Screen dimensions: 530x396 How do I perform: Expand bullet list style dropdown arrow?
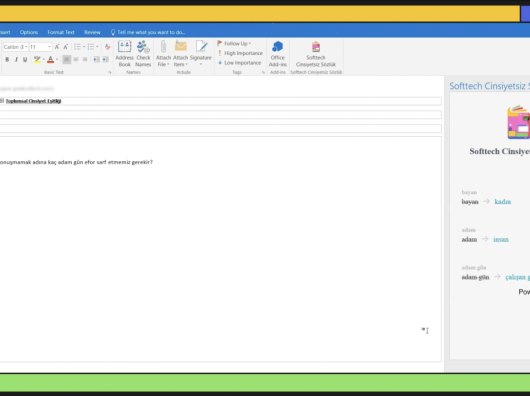[84, 47]
